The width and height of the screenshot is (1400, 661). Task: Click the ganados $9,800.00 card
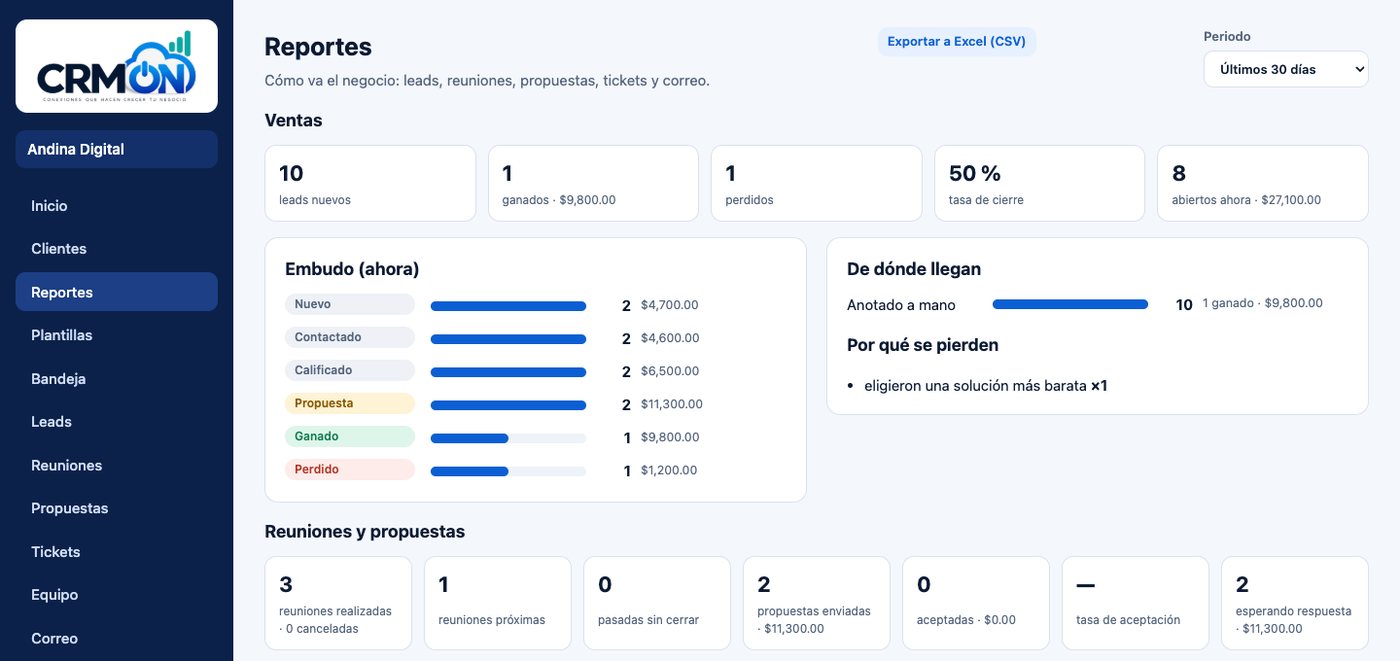point(593,183)
